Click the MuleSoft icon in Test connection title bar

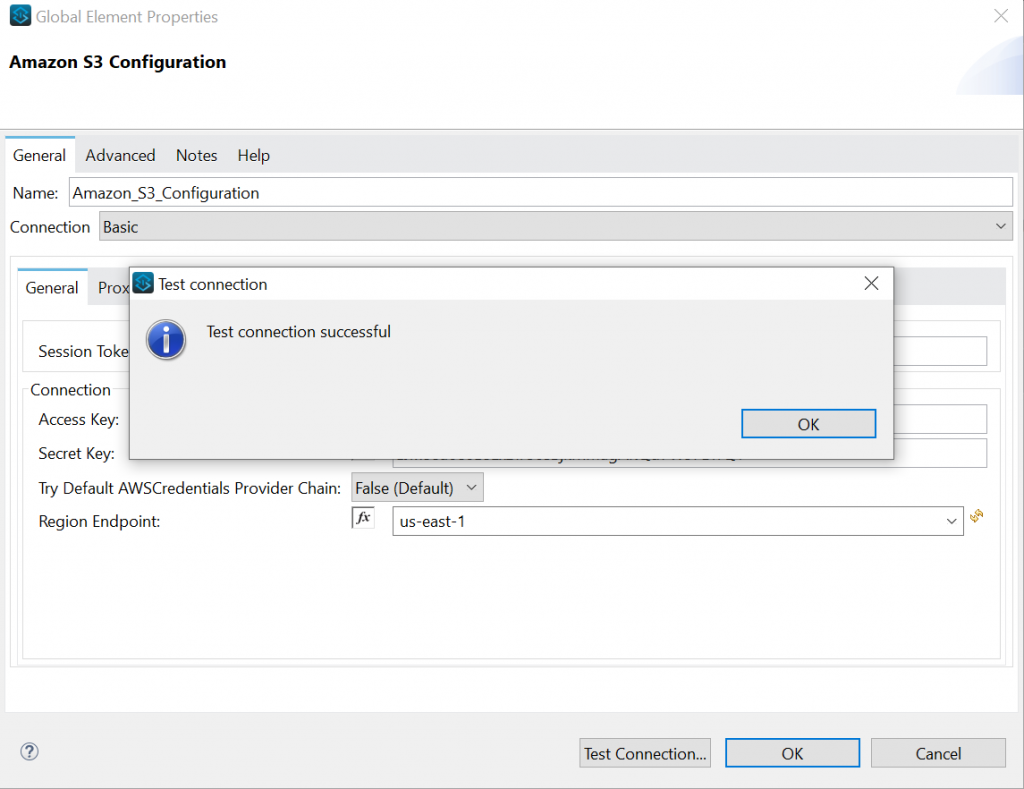142,283
